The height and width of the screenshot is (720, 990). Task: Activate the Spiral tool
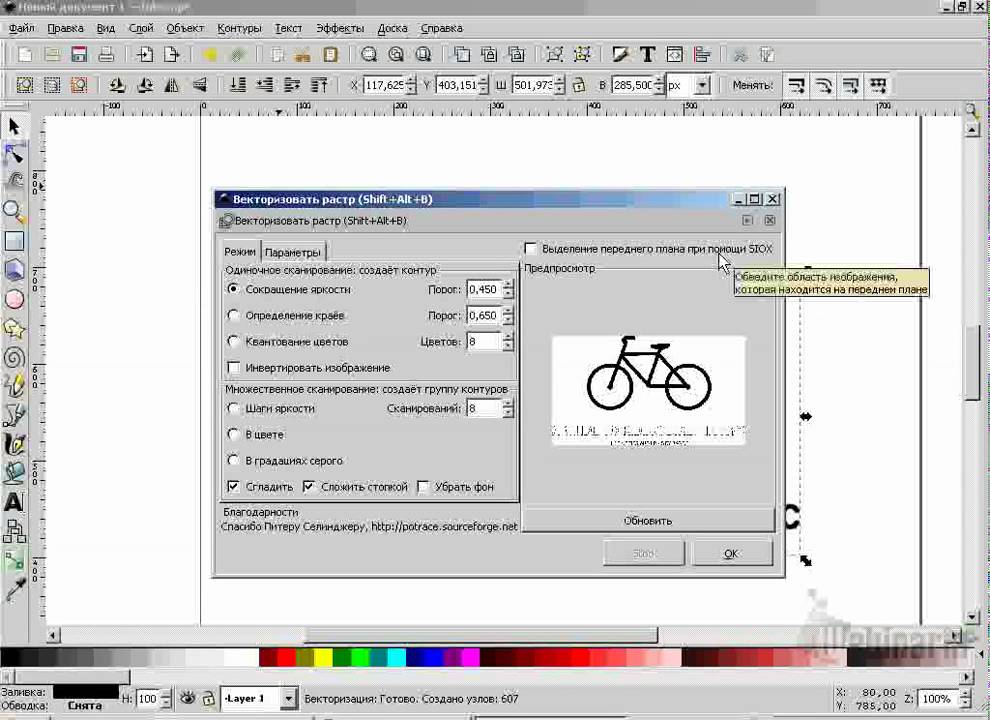(14, 357)
